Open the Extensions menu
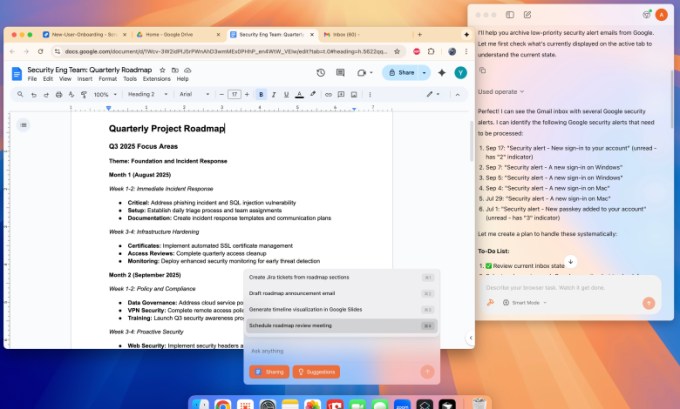 157,79
